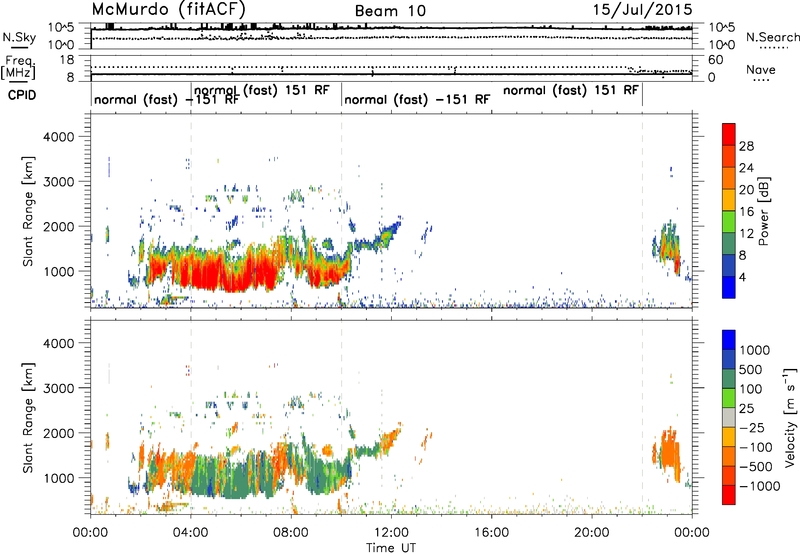Click the Time UT axis title

tap(391, 548)
